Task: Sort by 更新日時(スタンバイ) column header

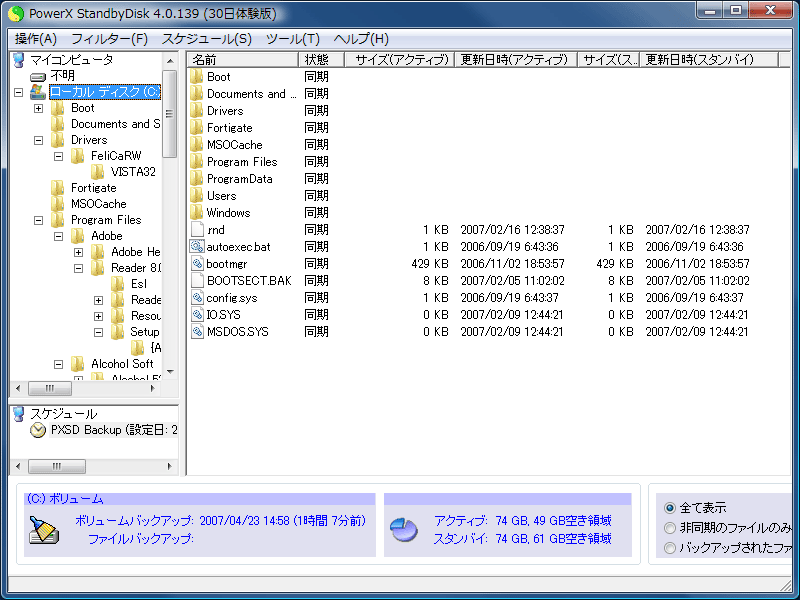Action: coord(709,60)
